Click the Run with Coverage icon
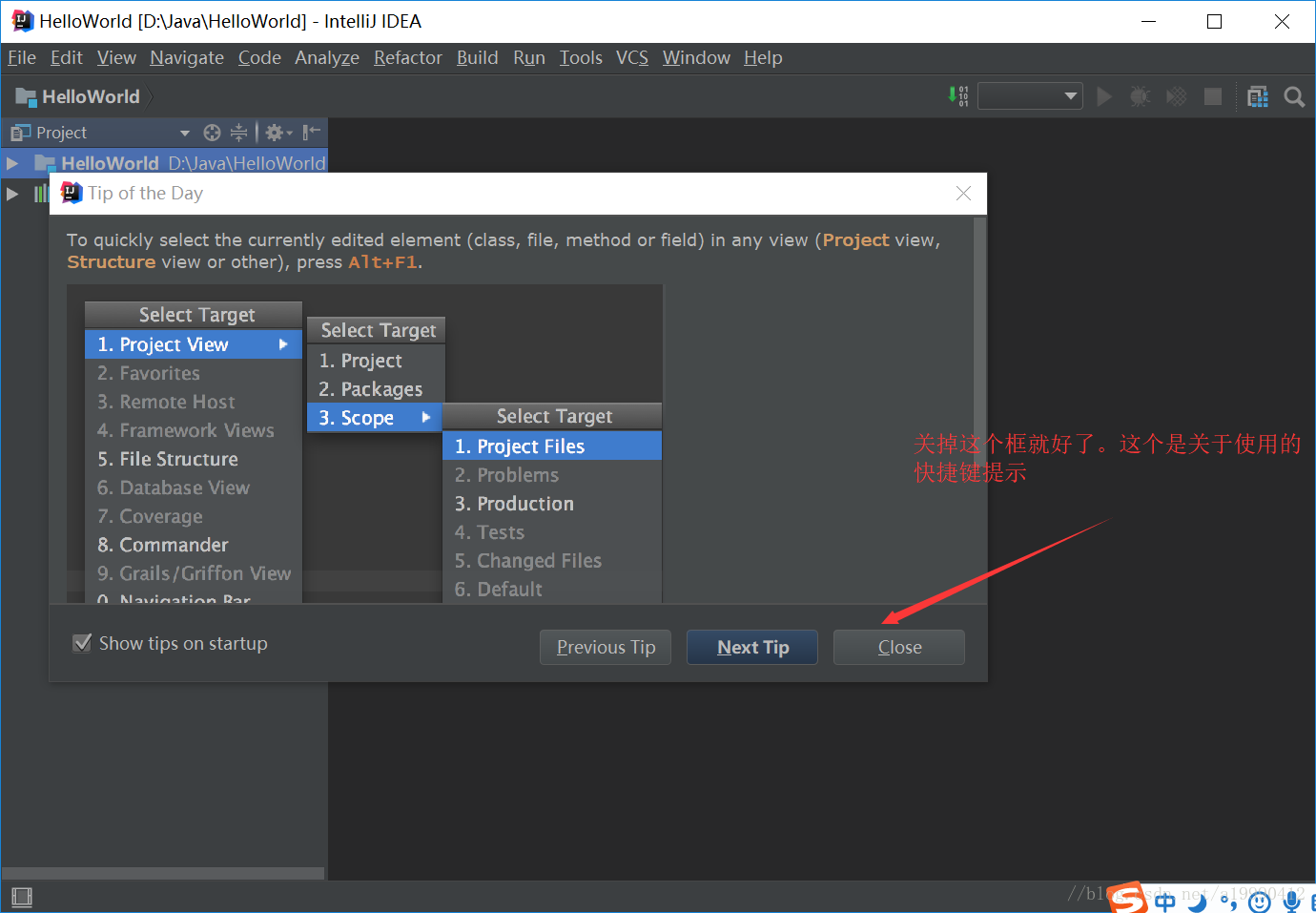Image resolution: width=1316 pixels, height=913 pixels. click(1177, 96)
